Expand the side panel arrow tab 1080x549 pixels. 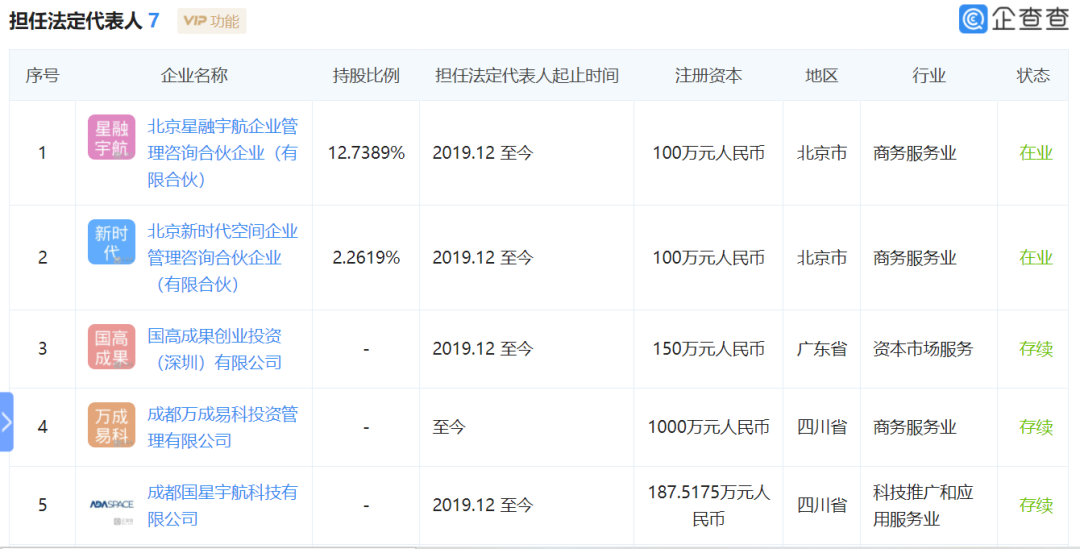pos(6,422)
